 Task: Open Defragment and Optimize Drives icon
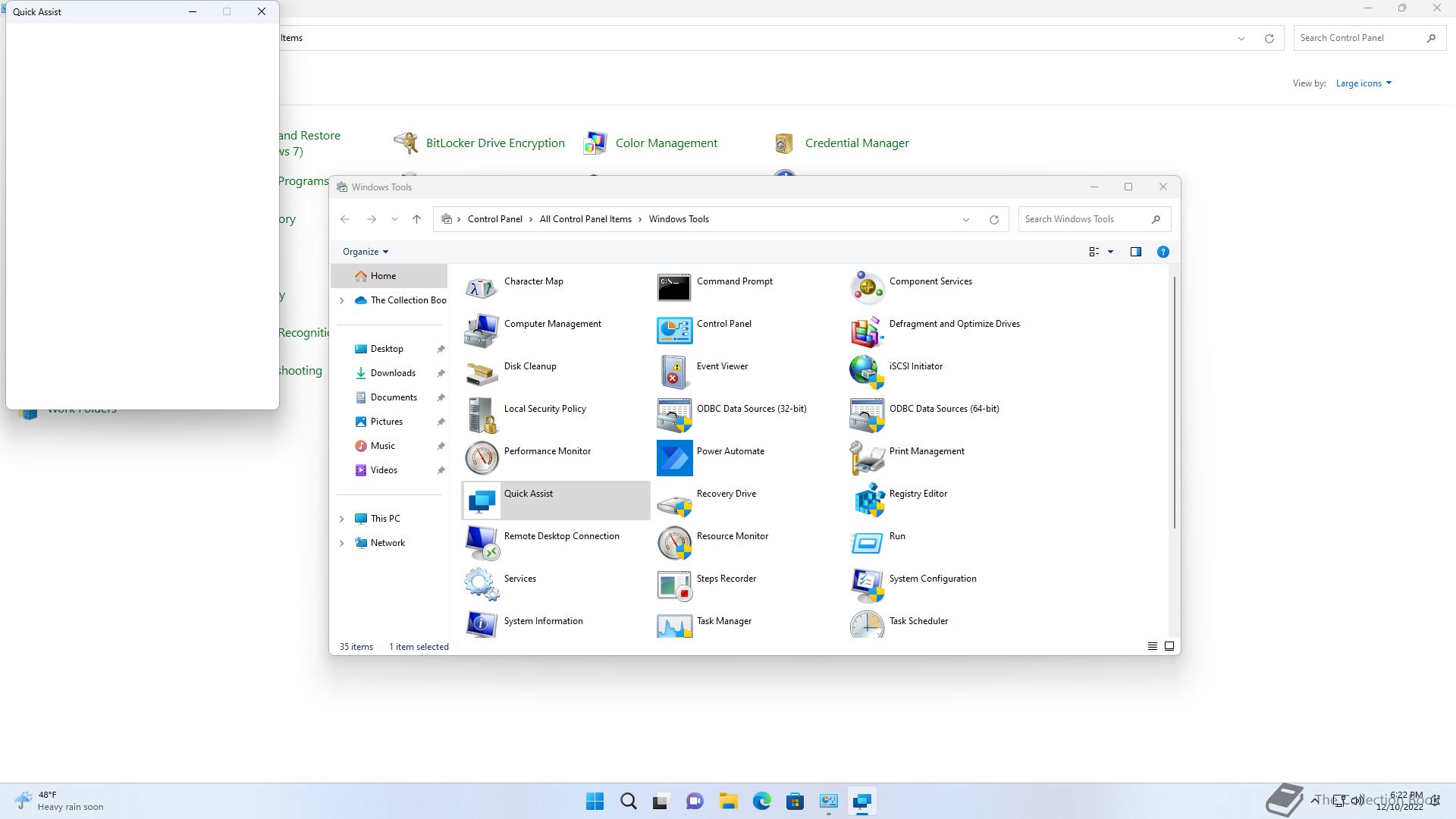pyautogui.click(x=867, y=331)
